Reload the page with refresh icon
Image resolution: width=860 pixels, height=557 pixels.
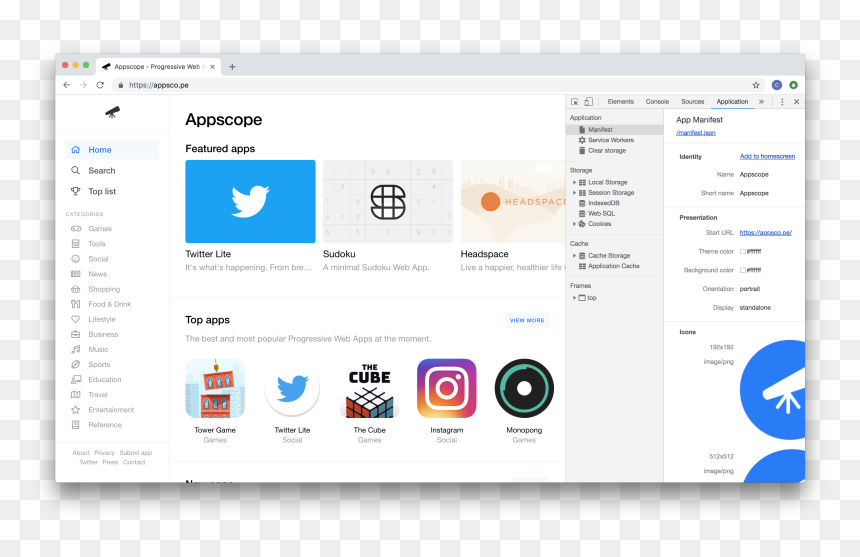[x=100, y=85]
